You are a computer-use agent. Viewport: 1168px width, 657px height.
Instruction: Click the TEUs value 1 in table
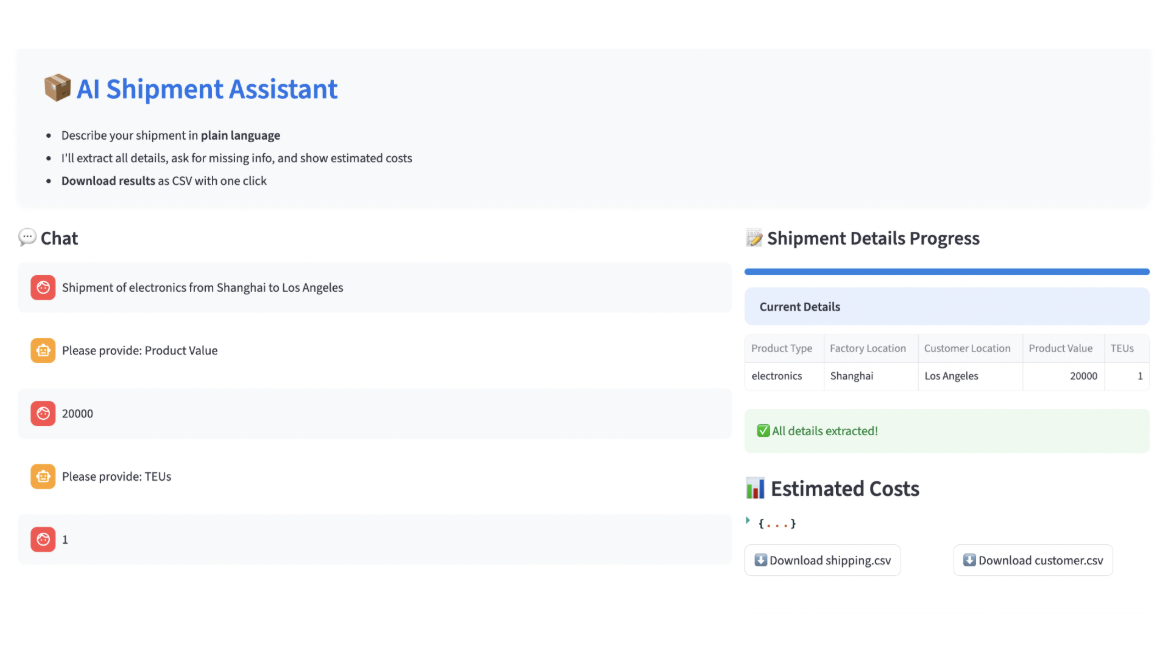pyautogui.click(x=1127, y=376)
